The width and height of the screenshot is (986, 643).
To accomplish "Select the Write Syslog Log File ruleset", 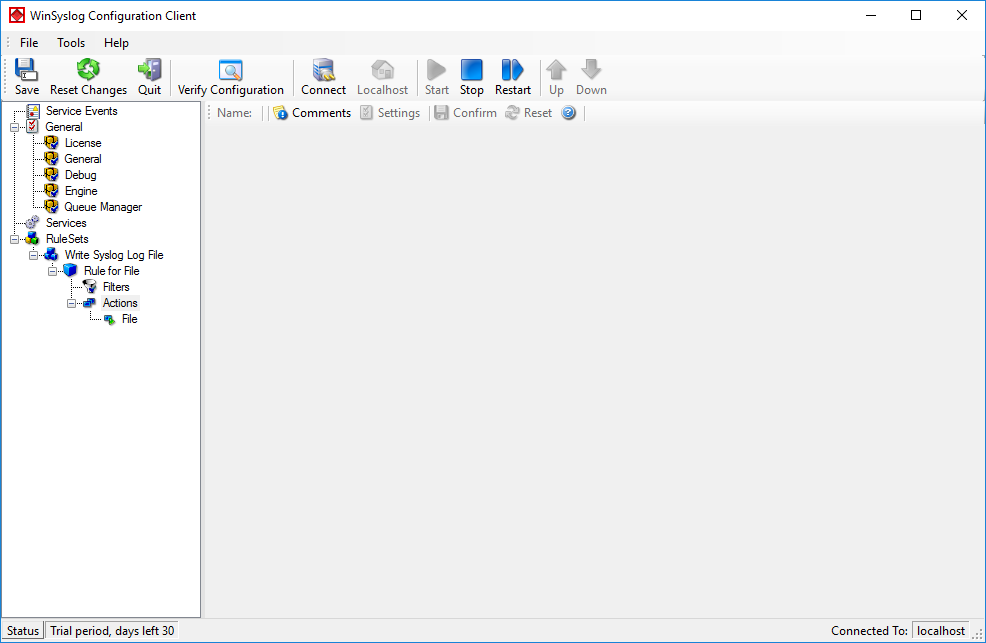I will click(114, 255).
